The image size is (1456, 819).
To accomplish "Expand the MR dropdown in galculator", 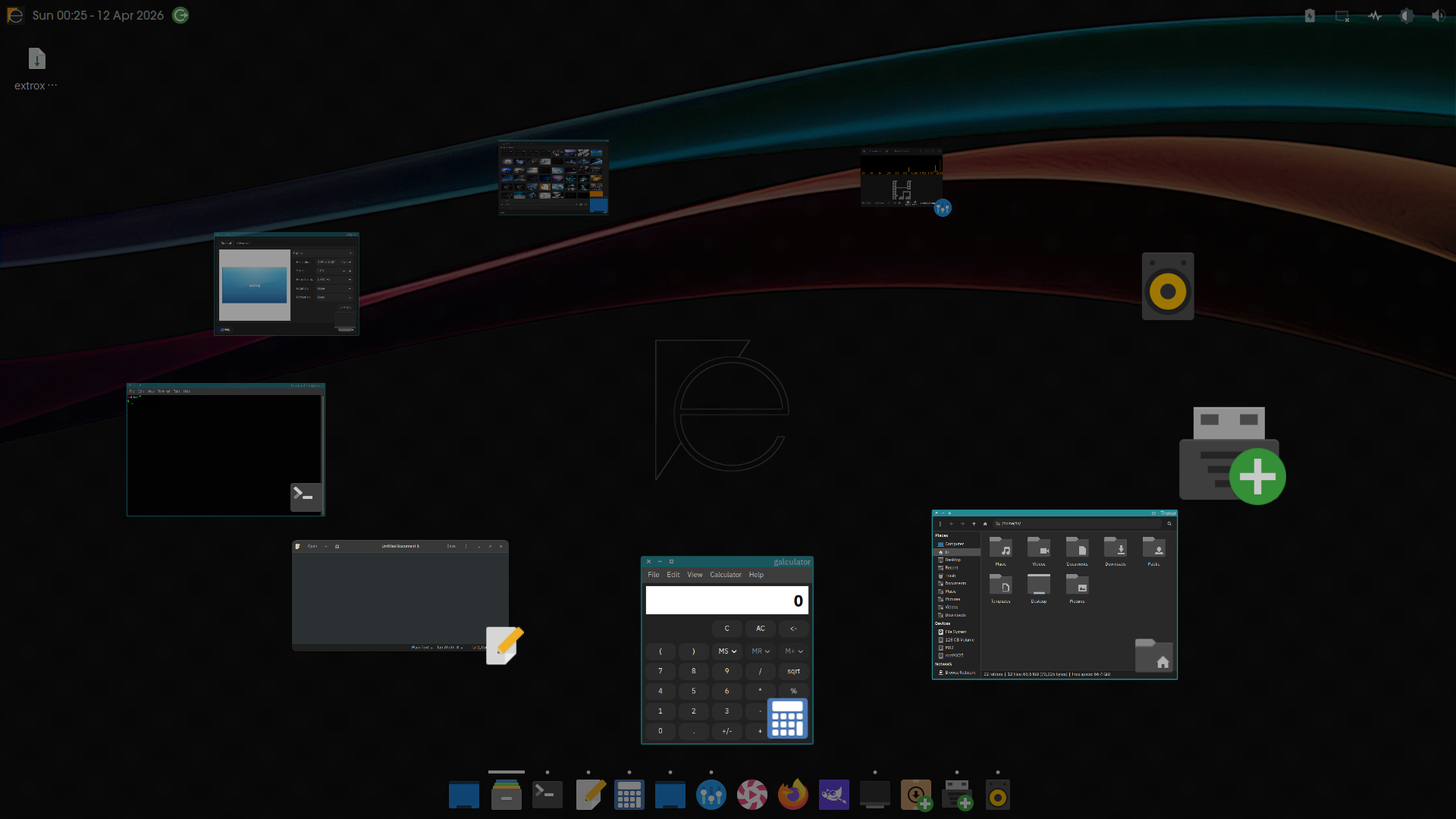I will point(760,651).
